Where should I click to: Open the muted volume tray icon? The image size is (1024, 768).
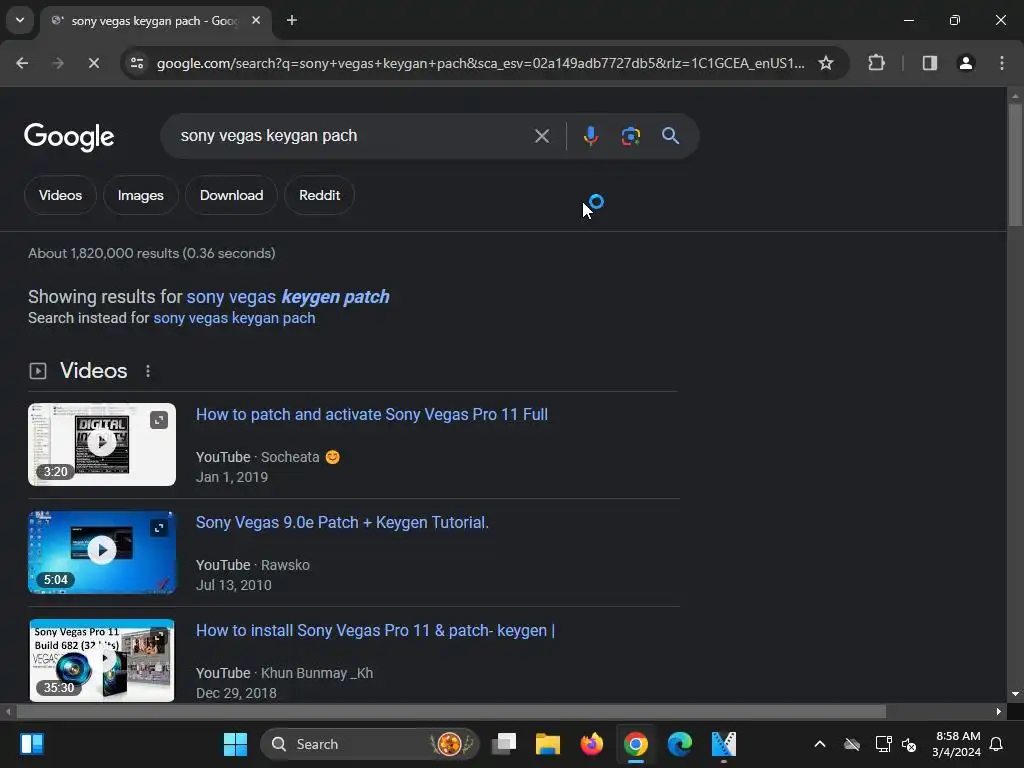click(x=909, y=744)
